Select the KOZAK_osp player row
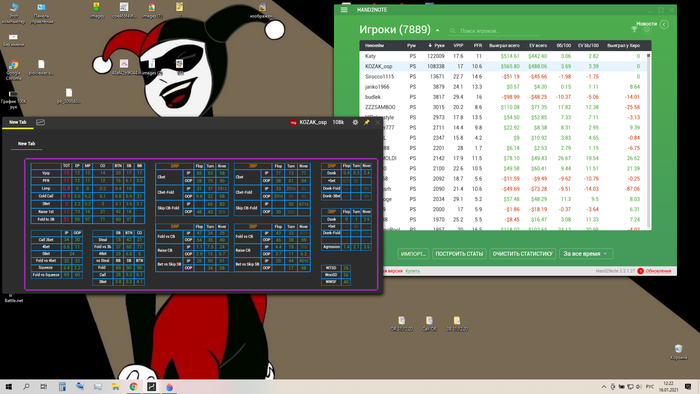 503,66
